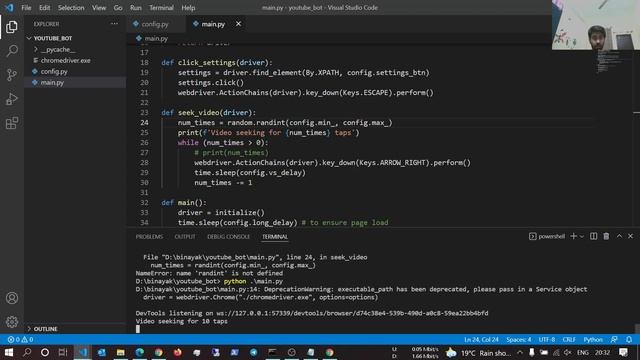Open the notifications bell in status bar

point(629,340)
